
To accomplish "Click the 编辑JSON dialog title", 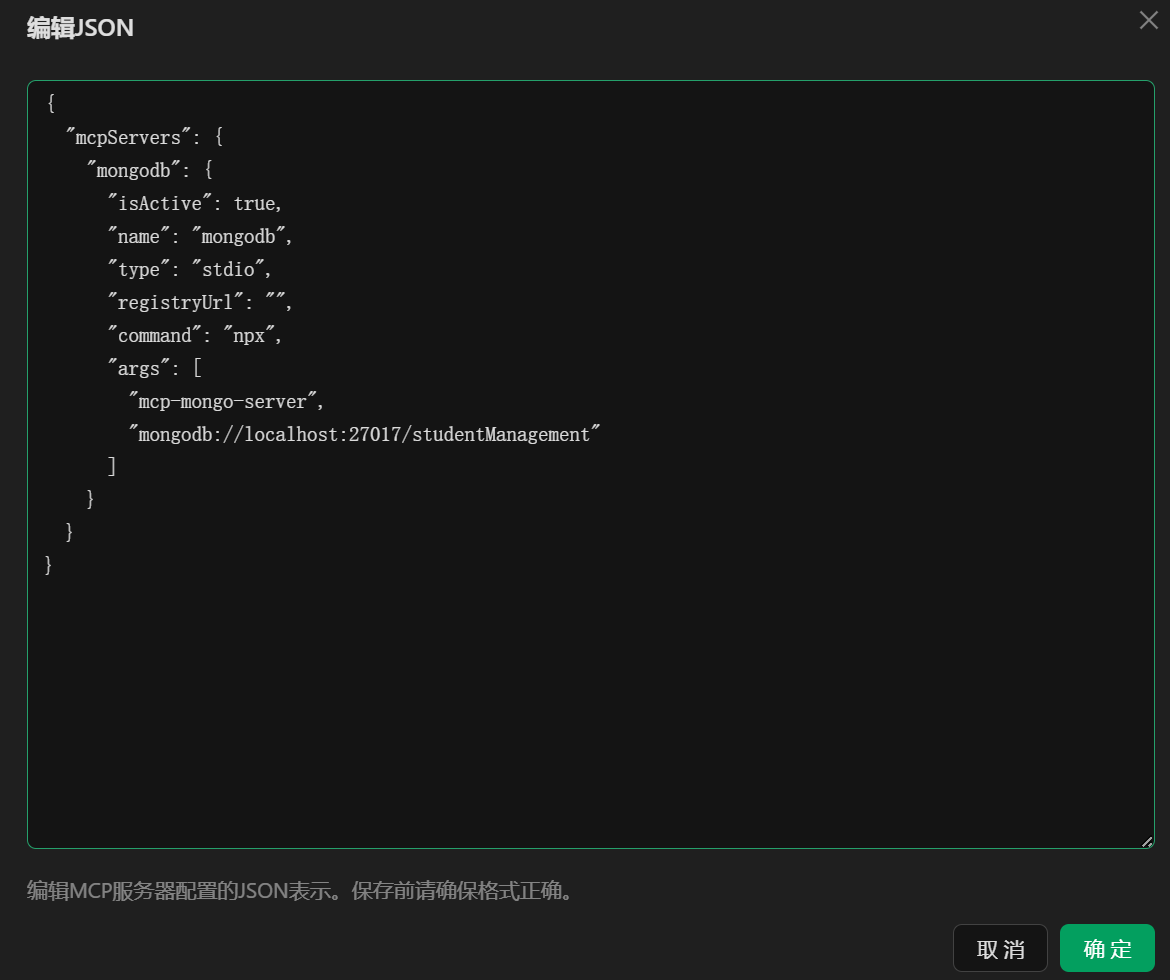I will coord(81,28).
